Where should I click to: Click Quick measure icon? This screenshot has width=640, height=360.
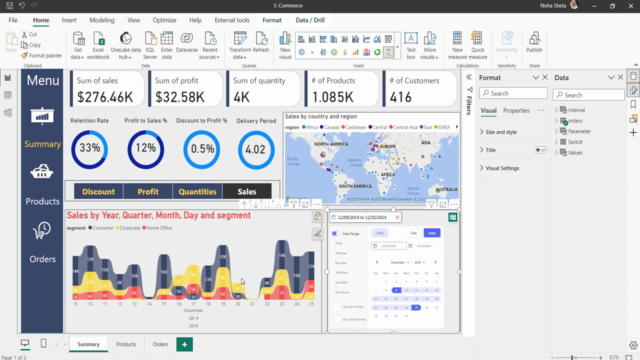pyautogui.click(x=477, y=38)
